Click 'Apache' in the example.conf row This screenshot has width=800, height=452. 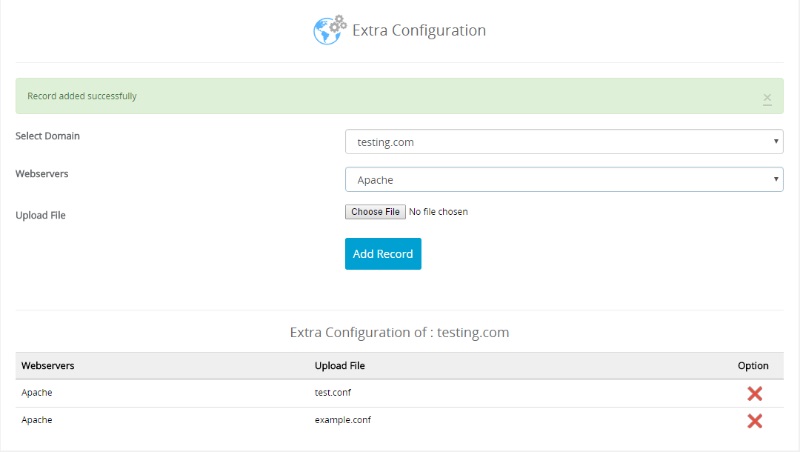click(x=37, y=420)
